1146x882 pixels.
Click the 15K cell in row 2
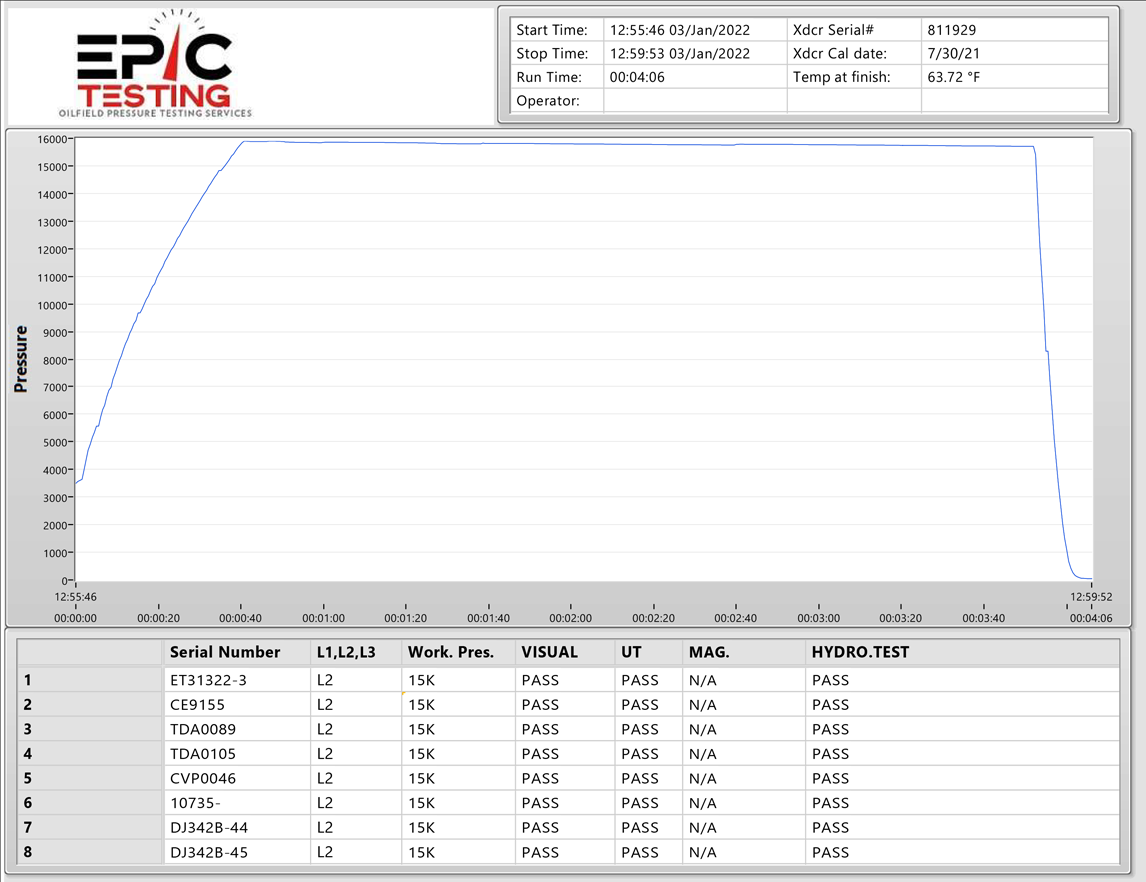[422, 705]
